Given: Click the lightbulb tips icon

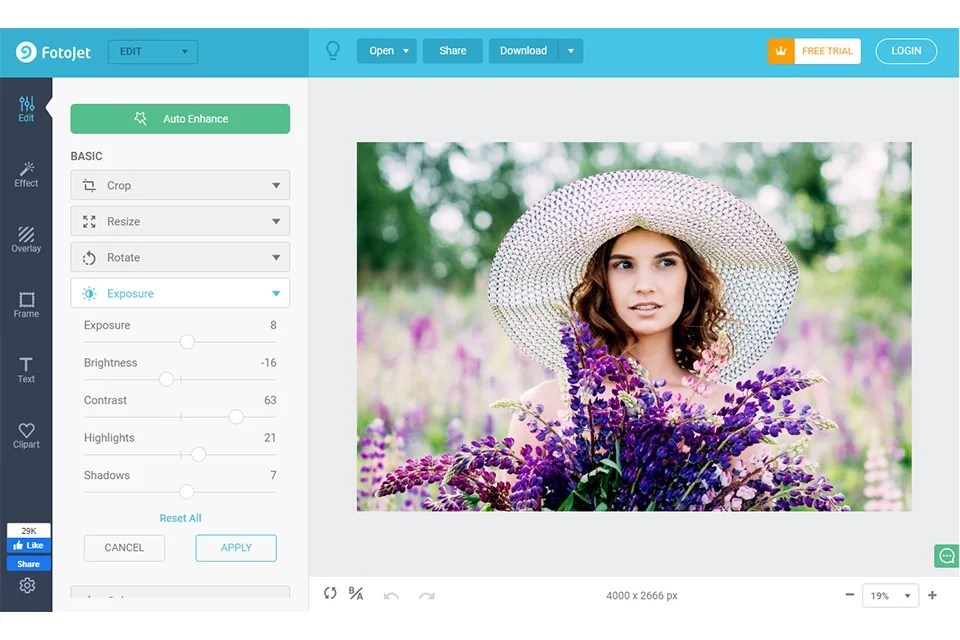Looking at the screenshot, I should tap(333, 50).
